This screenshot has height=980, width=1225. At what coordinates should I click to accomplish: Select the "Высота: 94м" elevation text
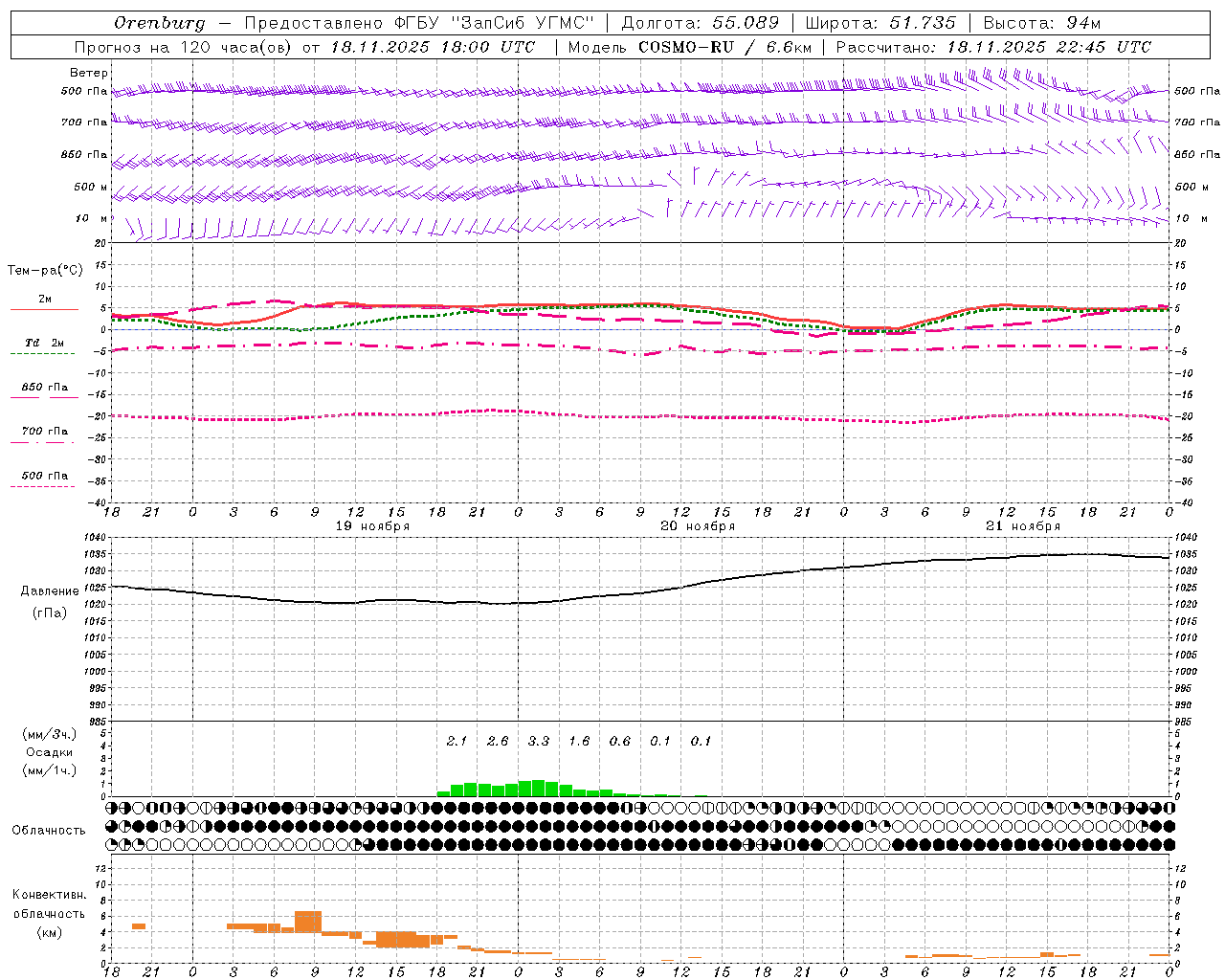point(1042,23)
